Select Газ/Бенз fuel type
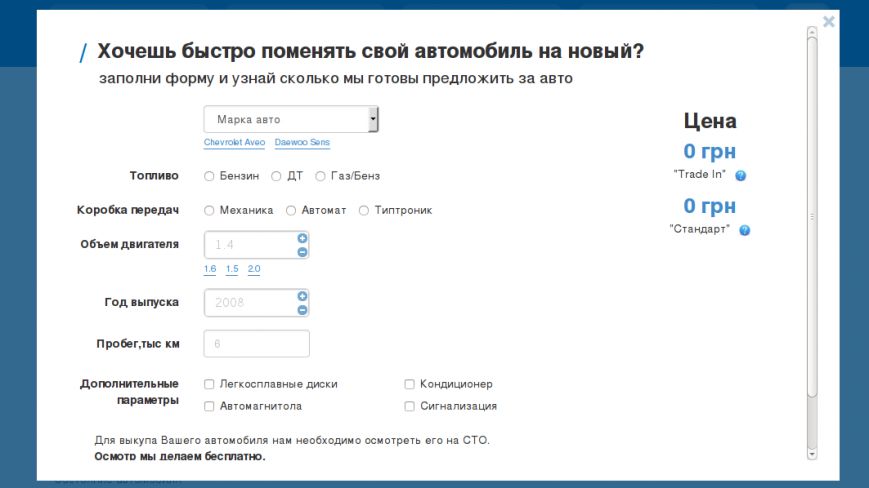 [320, 176]
